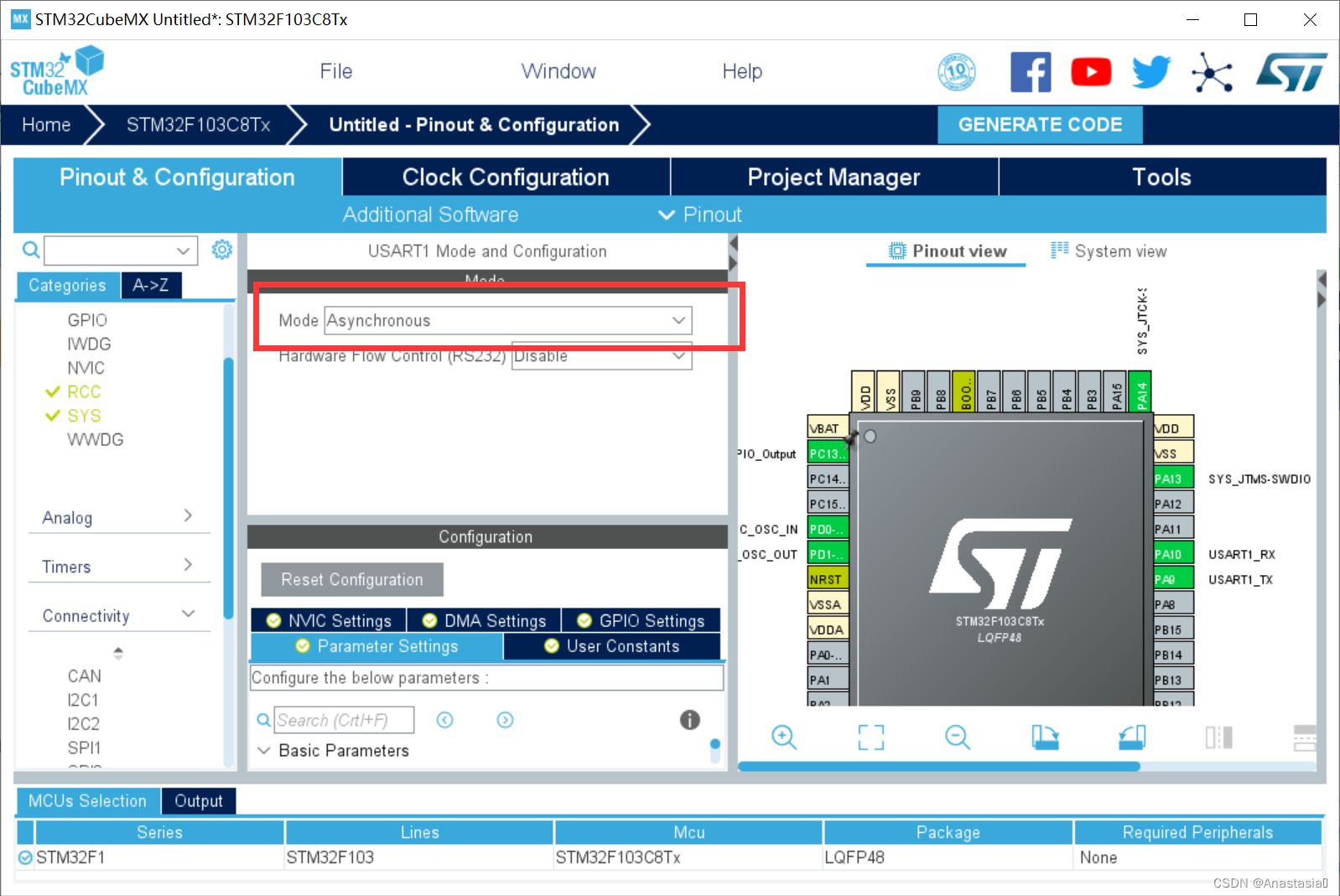The height and width of the screenshot is (896, 1340).
Task: Click the categories list vertical scrollbar
Action: click(x=228, y=488)
